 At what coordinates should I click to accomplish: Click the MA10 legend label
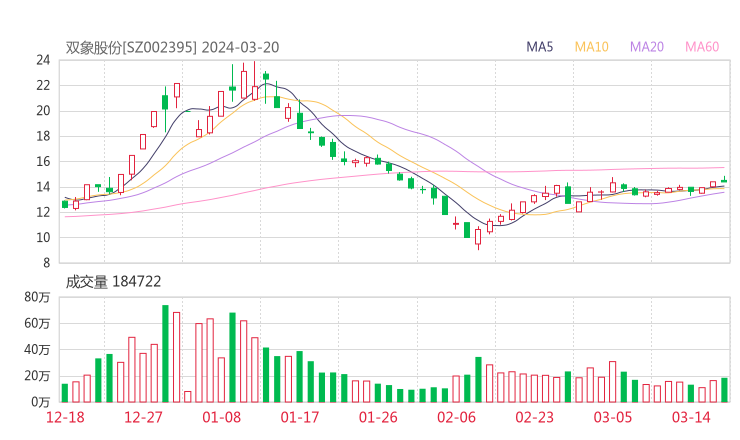[591, 47]
